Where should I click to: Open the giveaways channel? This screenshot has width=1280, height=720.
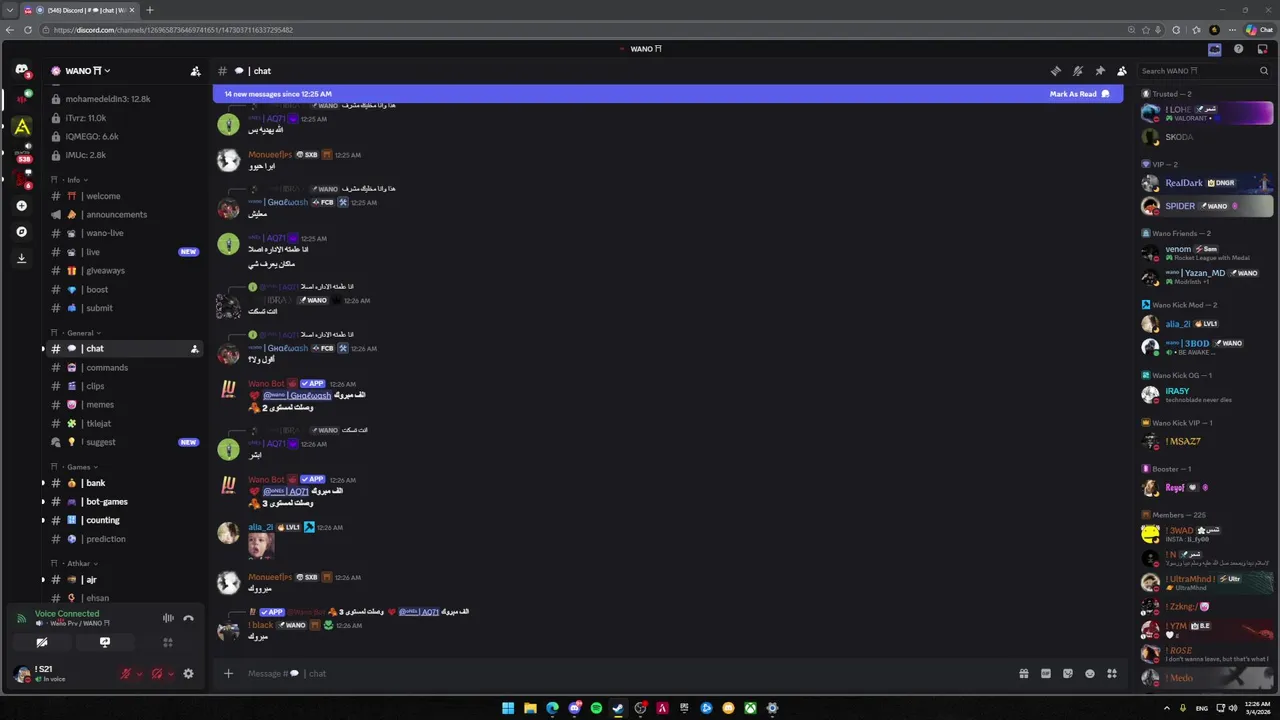(x=124, y=271)
